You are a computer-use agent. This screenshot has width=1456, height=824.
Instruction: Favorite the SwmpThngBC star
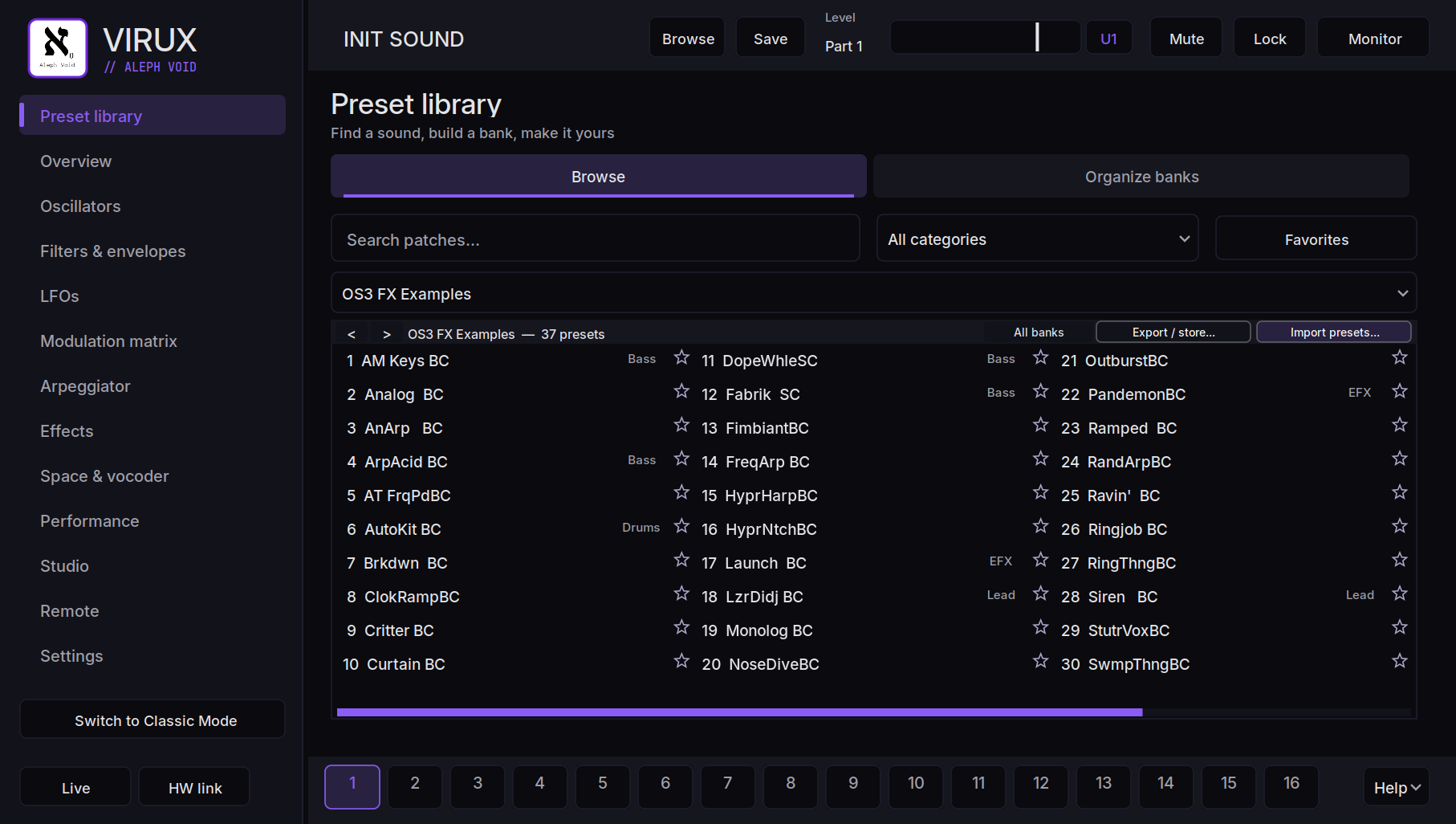pyautogui.click(x=1400, y=661)
